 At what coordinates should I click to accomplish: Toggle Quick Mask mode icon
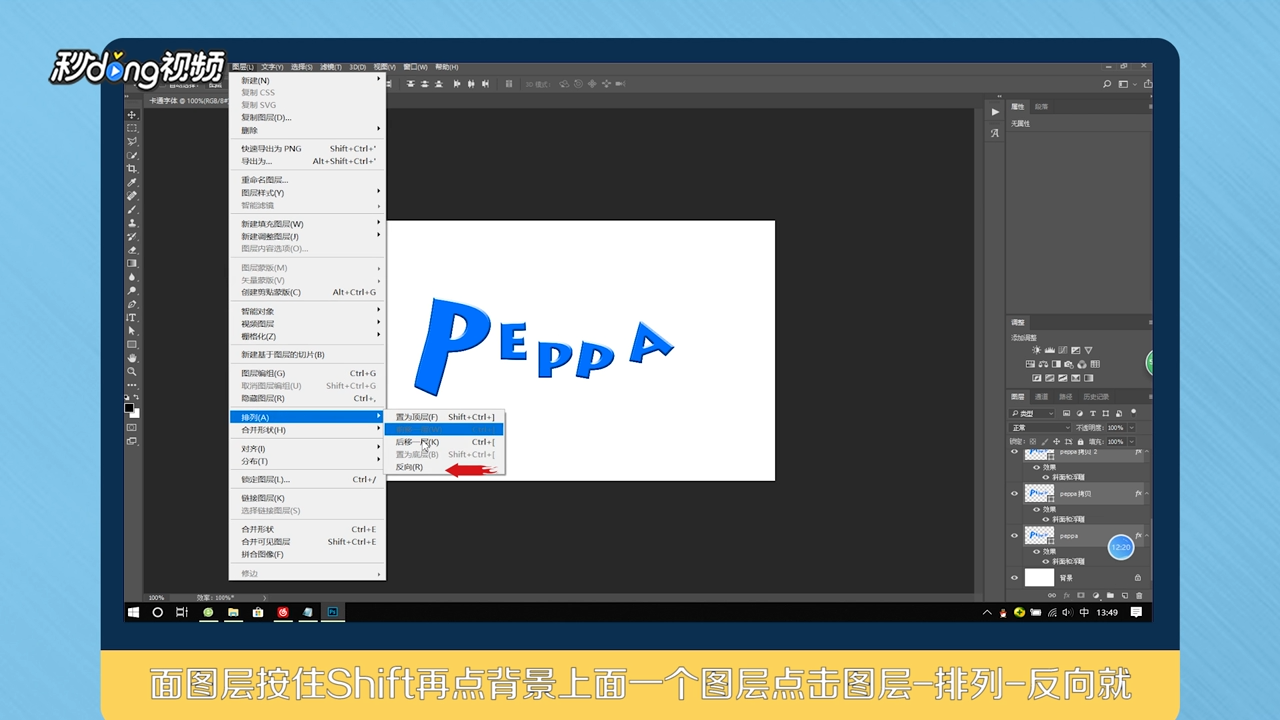pos(131,428)
